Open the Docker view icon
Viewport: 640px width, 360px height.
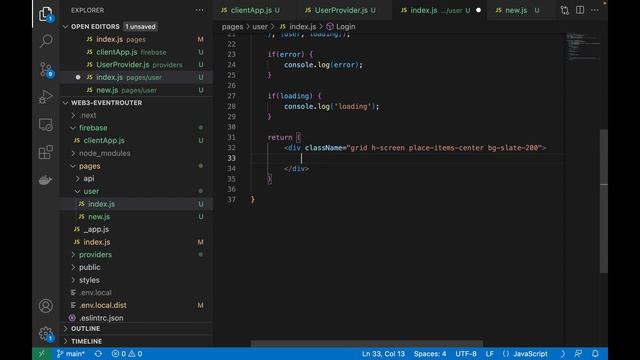pos(45,180)
